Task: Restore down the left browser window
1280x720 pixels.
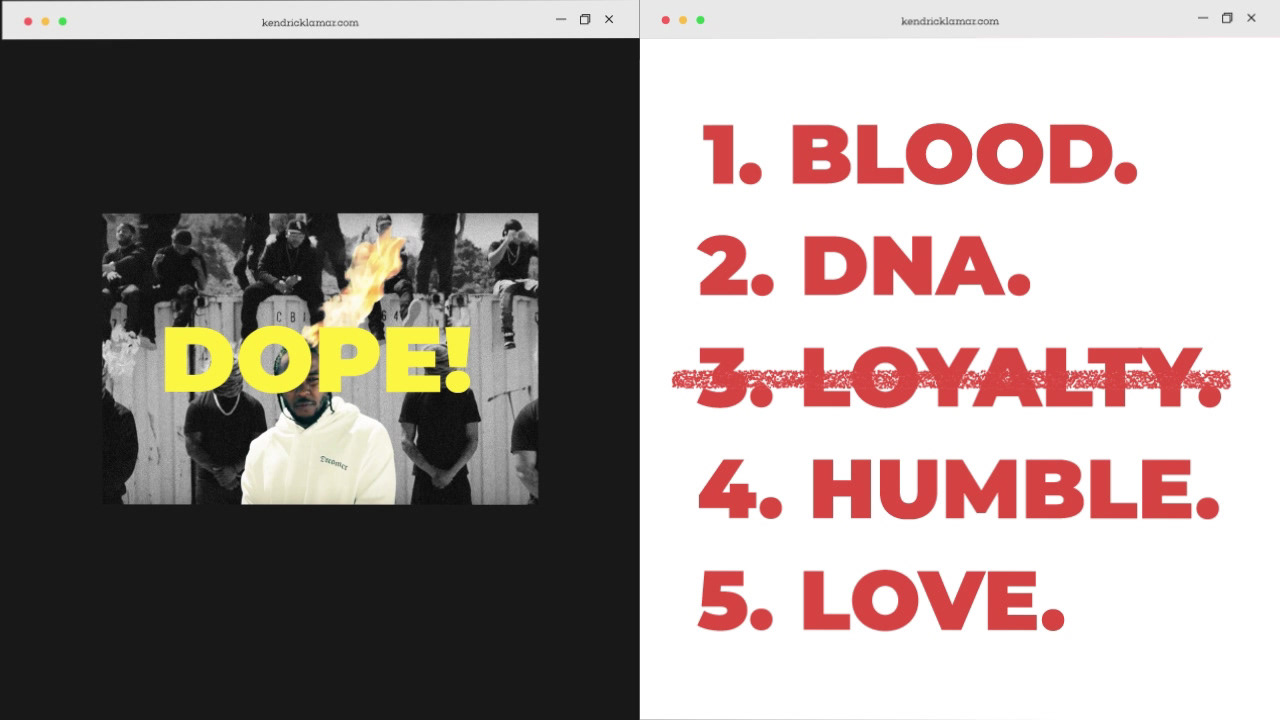Action: tap(585, 19)
